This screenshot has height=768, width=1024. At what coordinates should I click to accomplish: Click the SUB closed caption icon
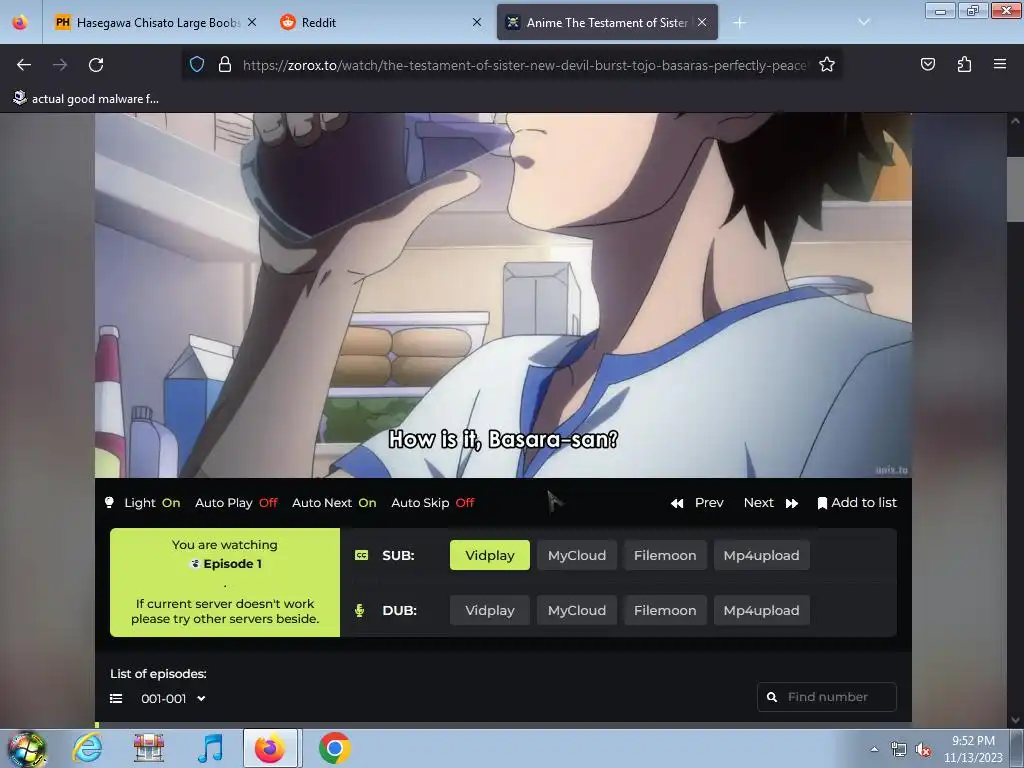[361, 555]
